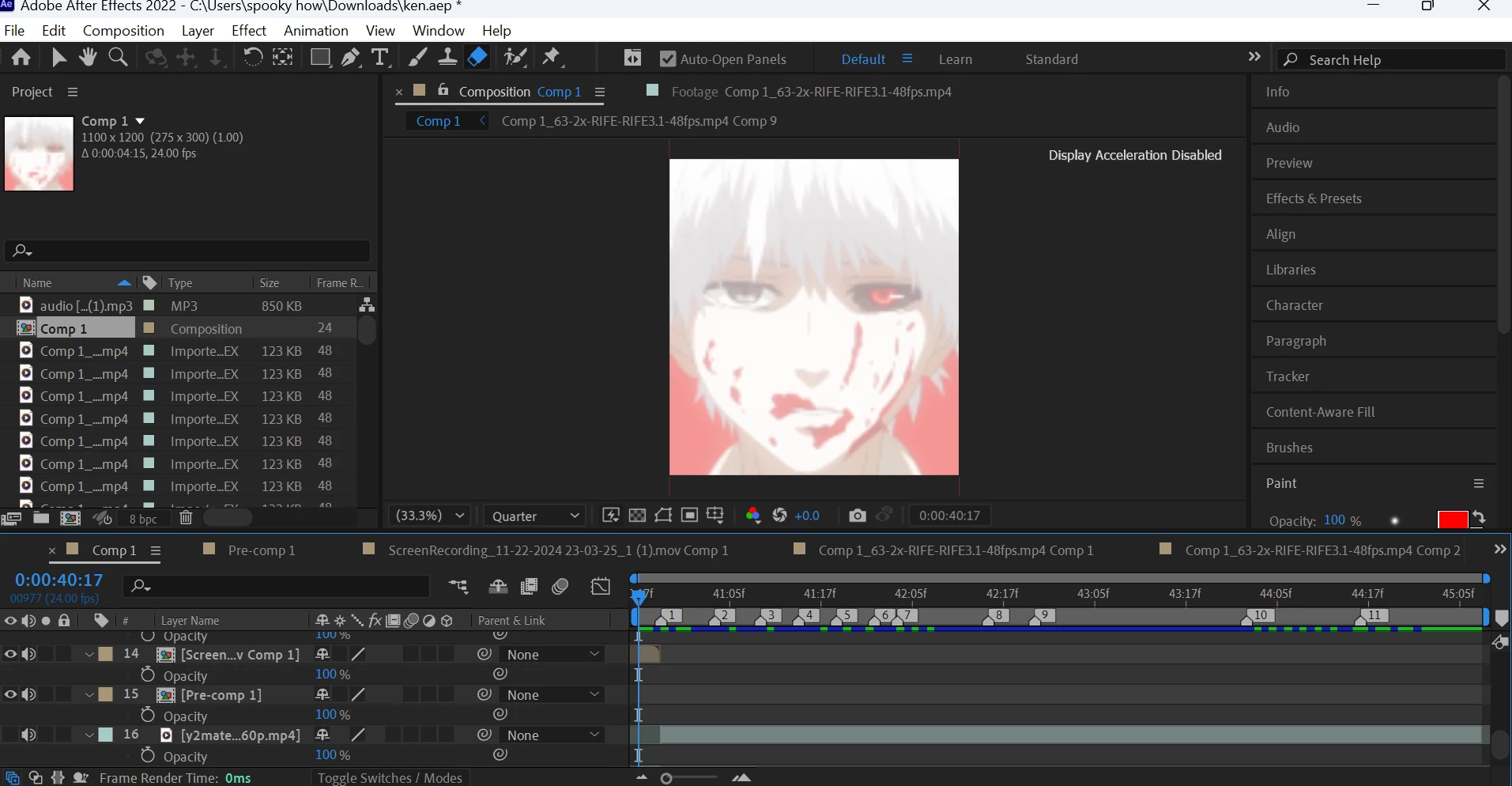Select the Horizontal Type tool
1512x786 pixels.
[380, 58]
